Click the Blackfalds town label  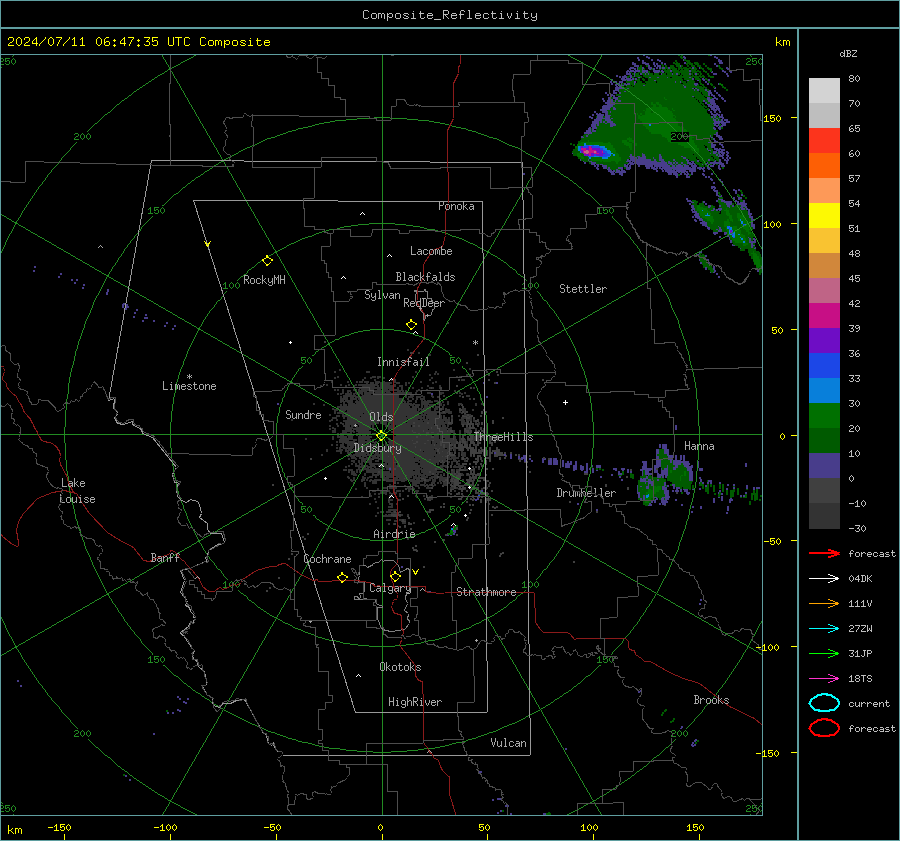point(425,277)
